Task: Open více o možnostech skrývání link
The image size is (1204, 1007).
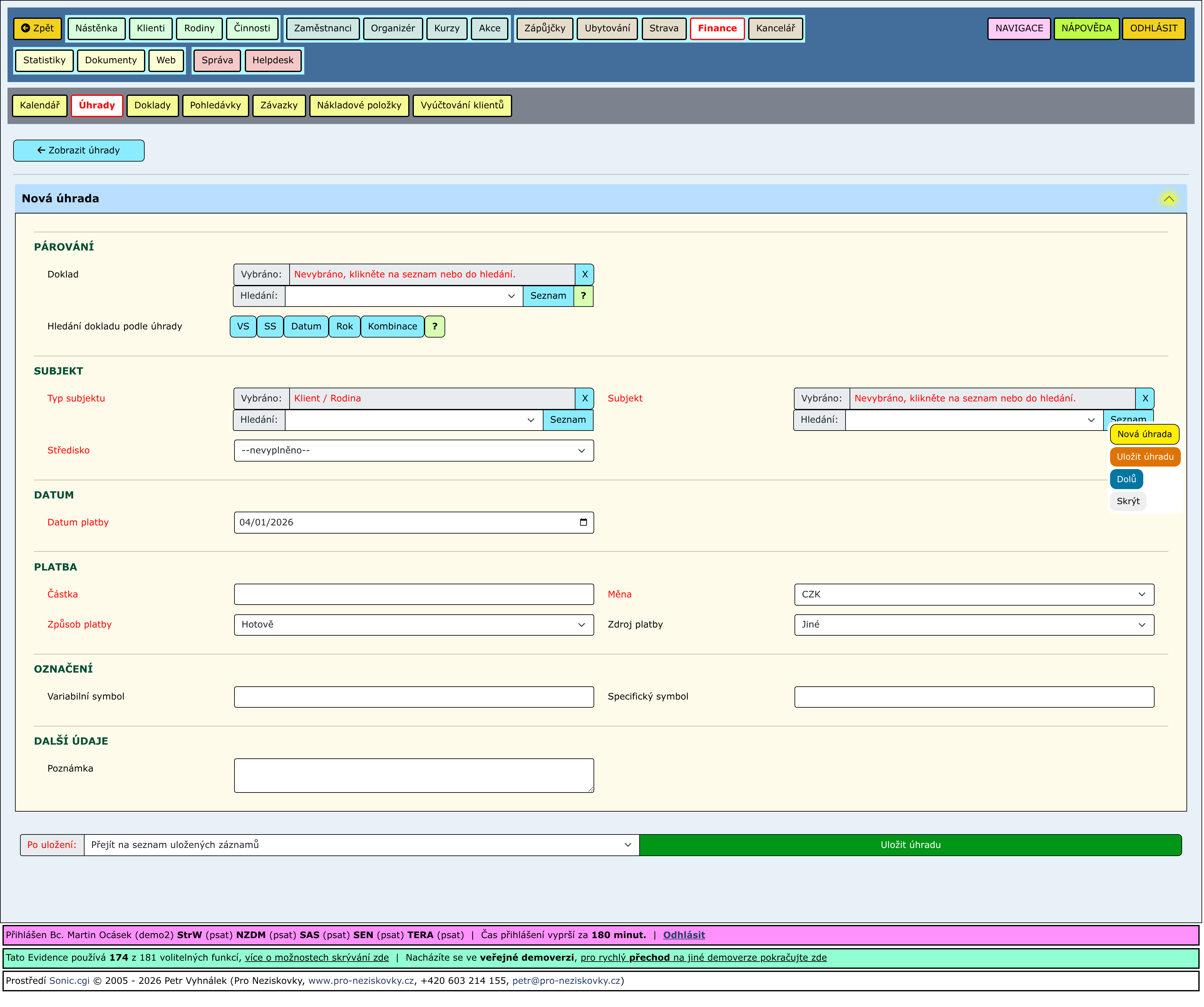Action: 317,958
